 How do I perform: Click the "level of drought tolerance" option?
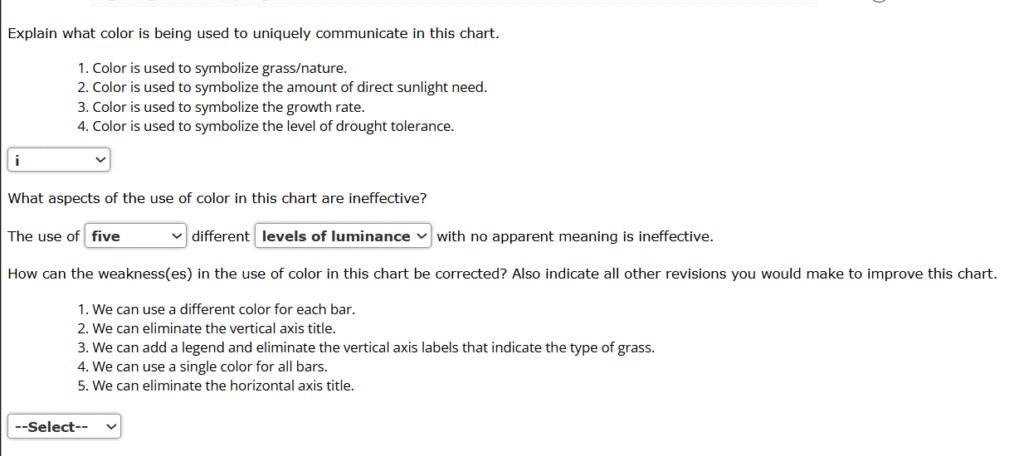tap(273, 126)
